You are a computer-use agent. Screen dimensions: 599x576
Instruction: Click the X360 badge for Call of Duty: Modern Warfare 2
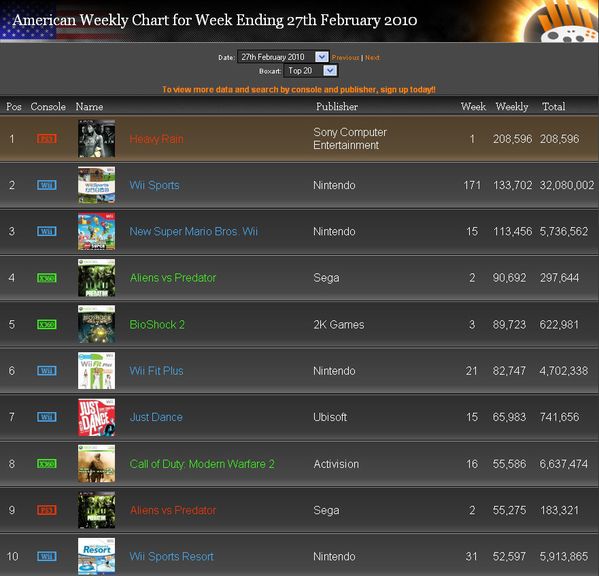[x=47, y=464]
